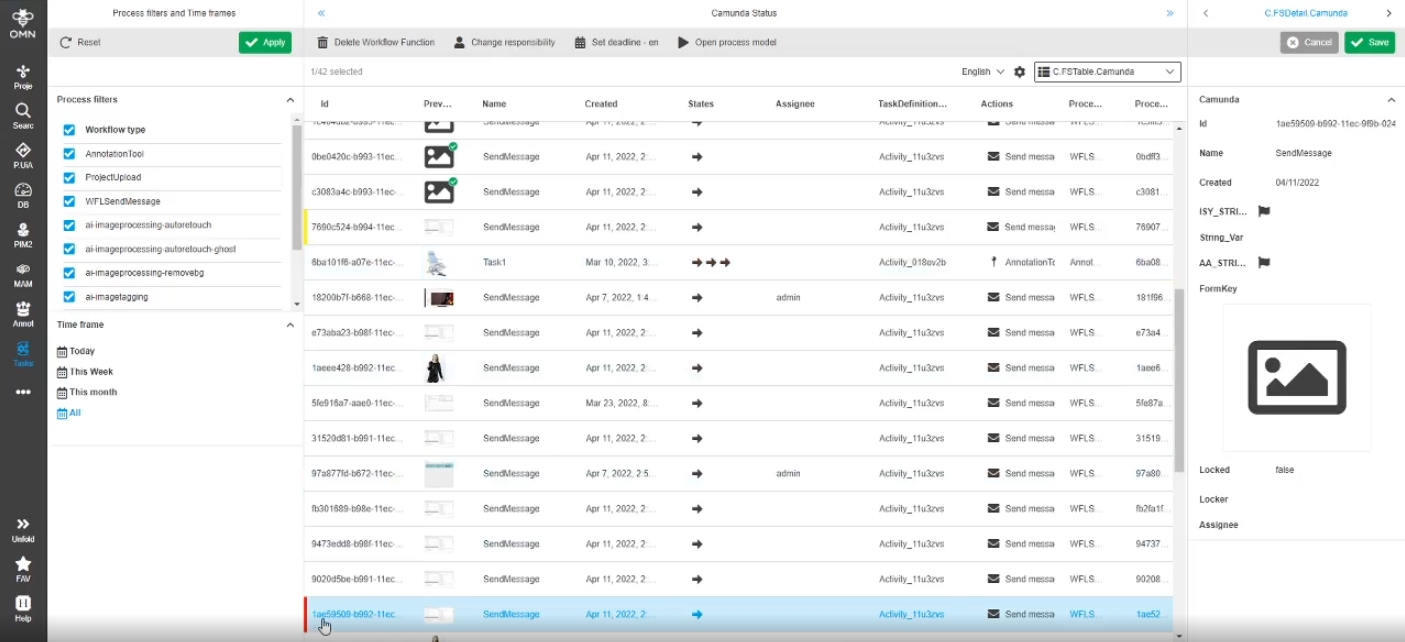This screenshot has width=1405, height=642.
Task: Click the Task1 row preview thumbnail
Action: click(x=438, y=262)
